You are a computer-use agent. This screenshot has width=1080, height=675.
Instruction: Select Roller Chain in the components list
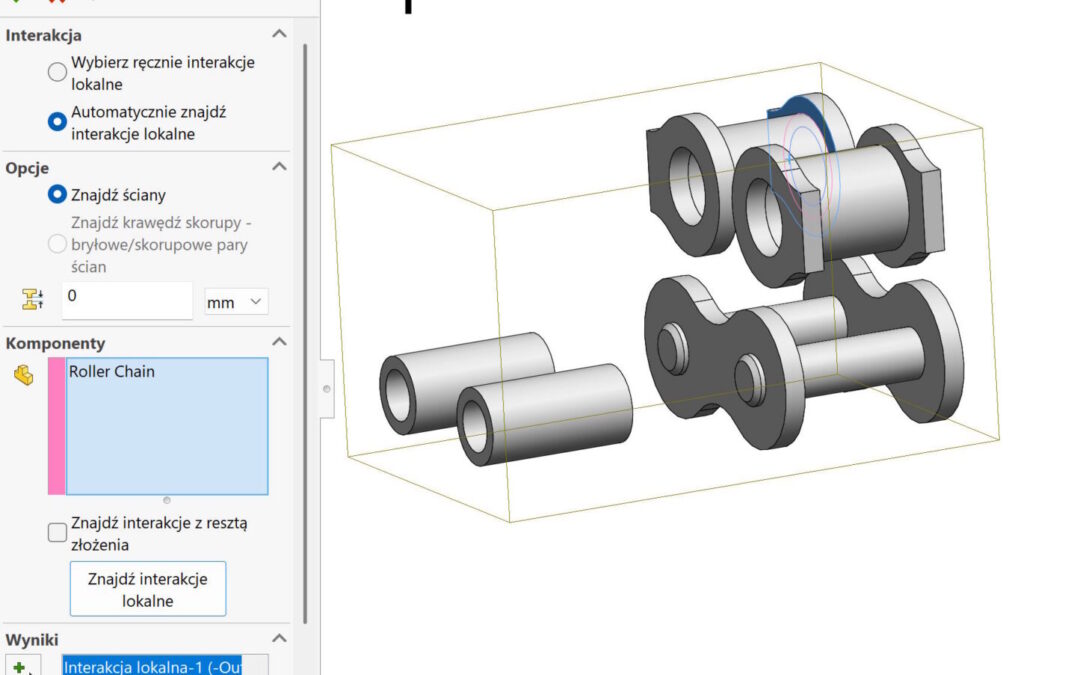click(112, 372)
